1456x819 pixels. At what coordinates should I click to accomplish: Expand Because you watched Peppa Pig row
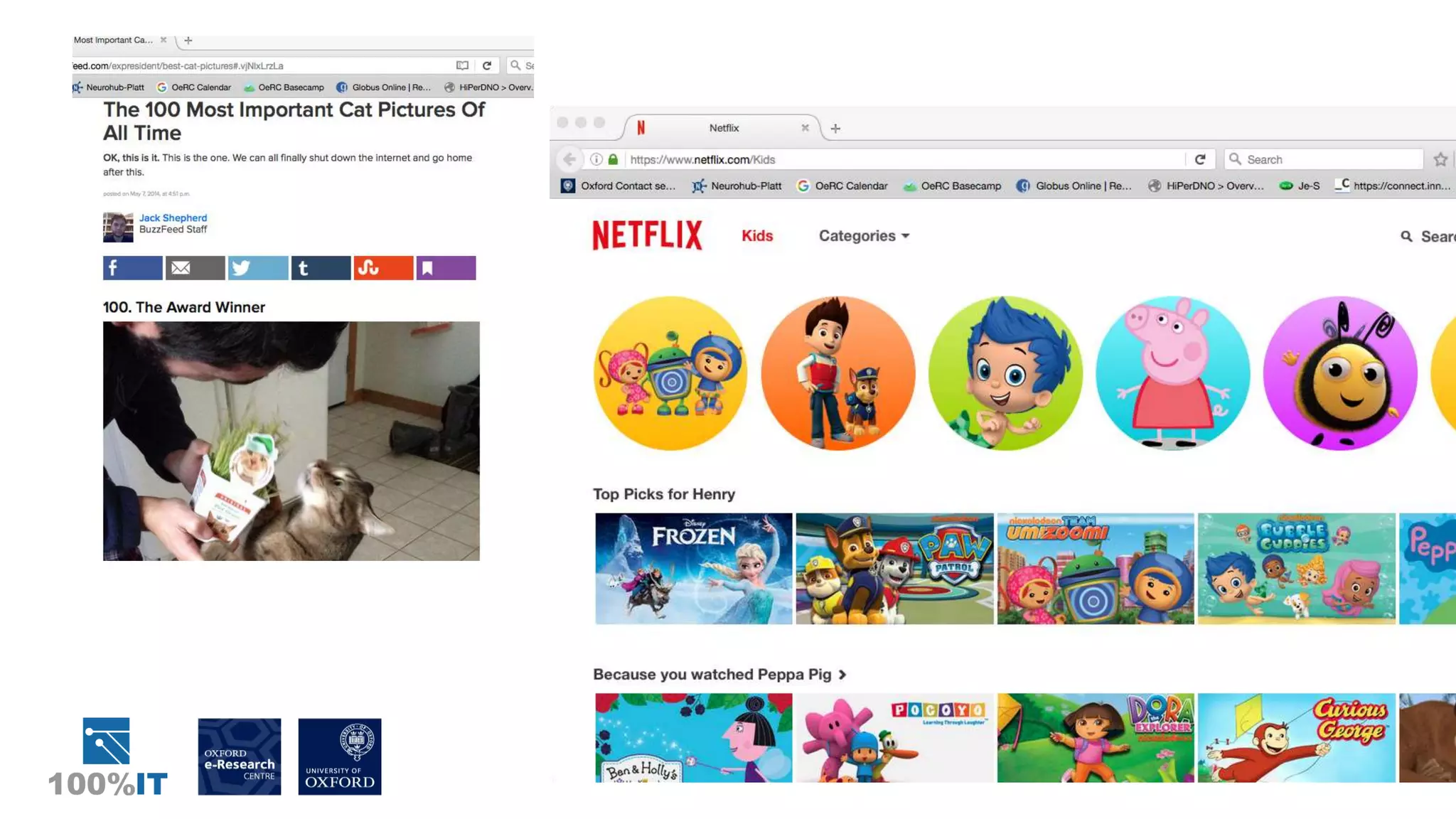pyautogui.click(x=842, y=675)
